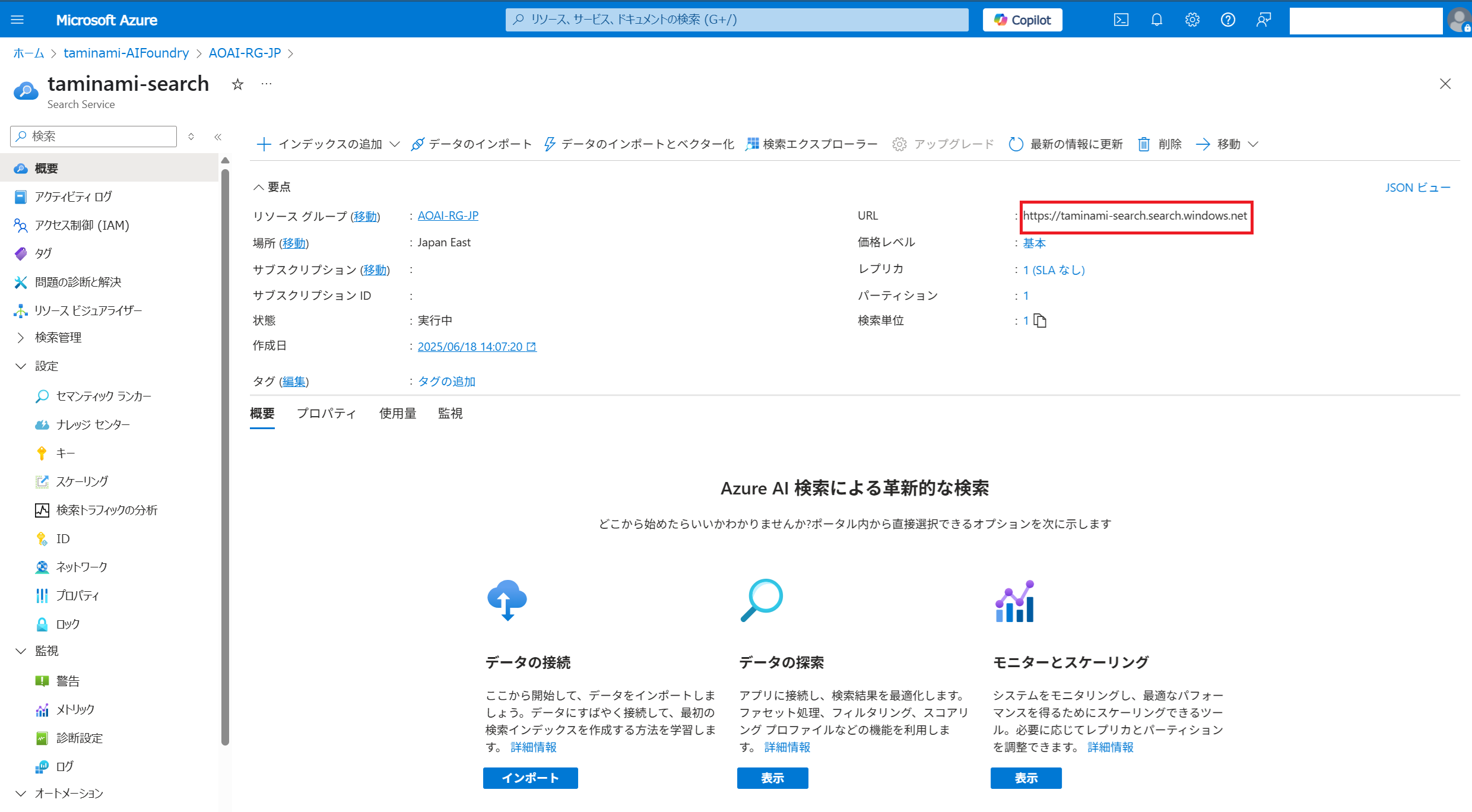Copy the search unit value
1472x812 pixels.
coord(1040,321)
